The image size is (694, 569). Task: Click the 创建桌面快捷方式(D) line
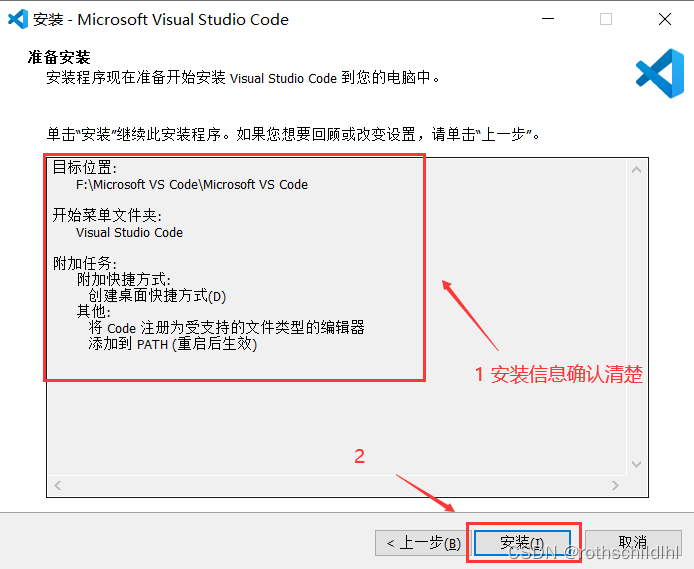[x=157, y=296]
